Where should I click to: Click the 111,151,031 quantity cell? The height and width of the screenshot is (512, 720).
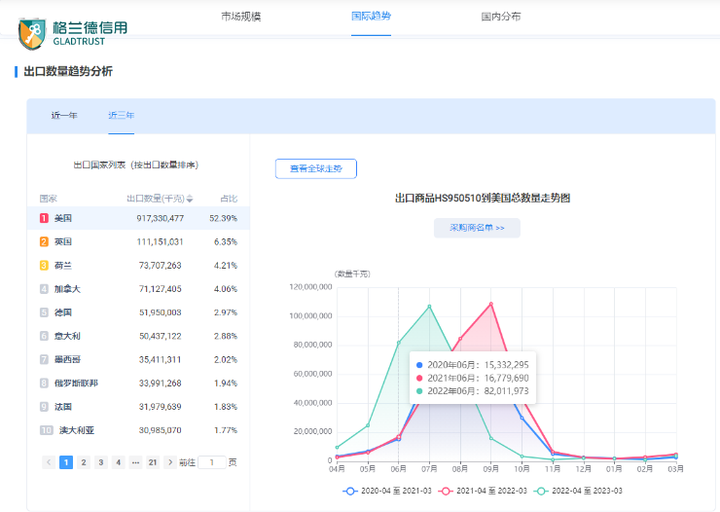[x=160, y=242]
